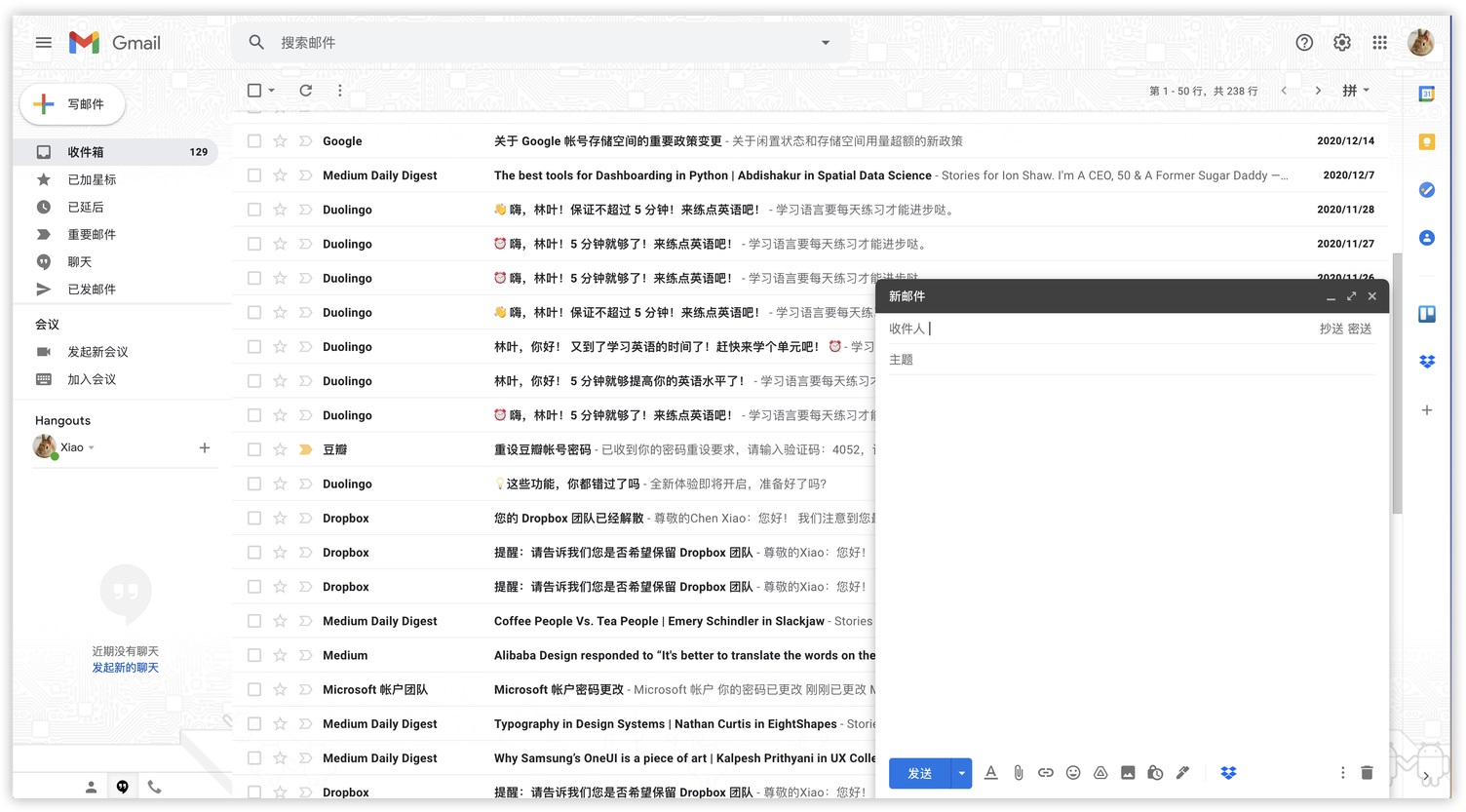
Task: Discard the draft with trash icon
Action: (1367, 773)
